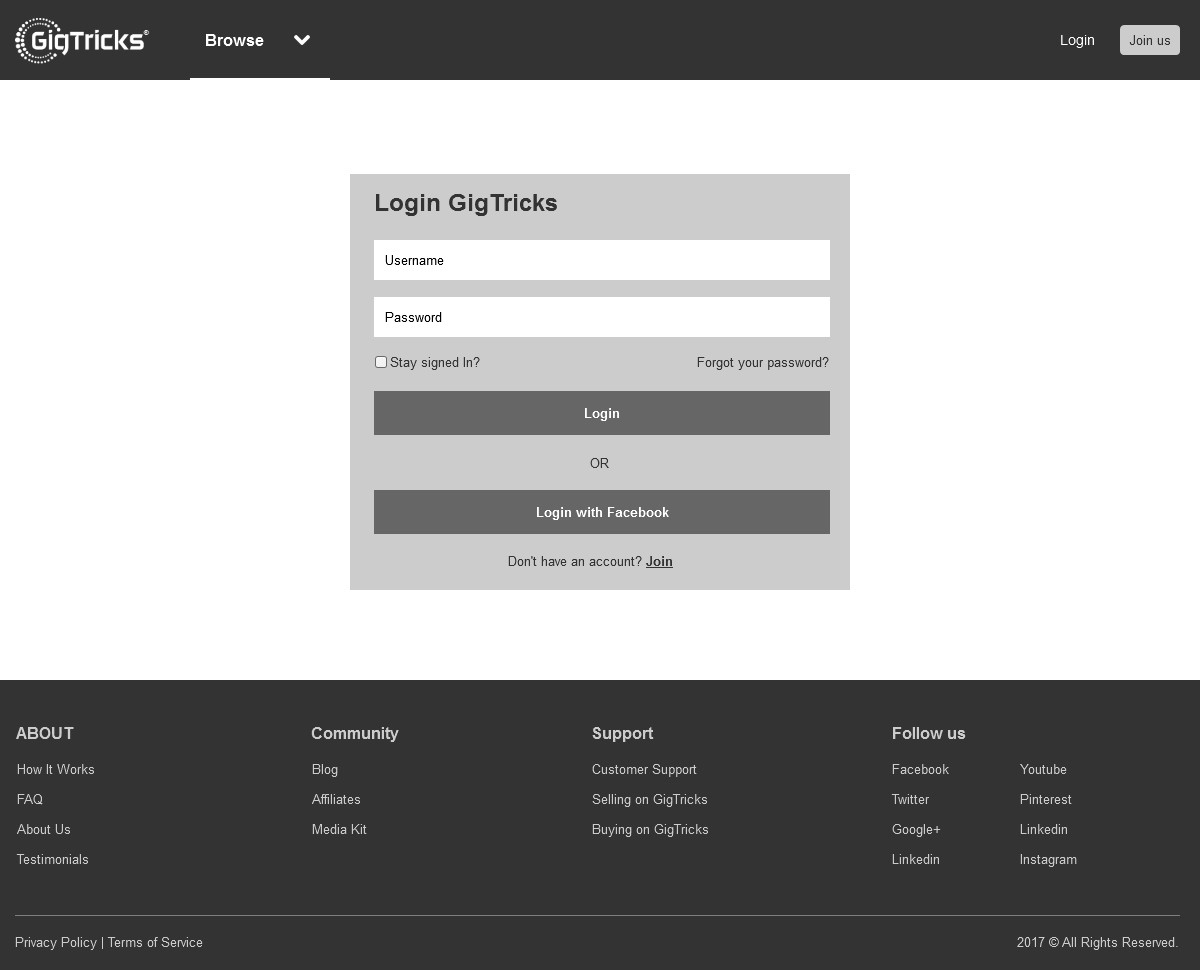View Terms of Service
Image resolution: width=1200 pixels, height=970 pixels.
point(155,942)
